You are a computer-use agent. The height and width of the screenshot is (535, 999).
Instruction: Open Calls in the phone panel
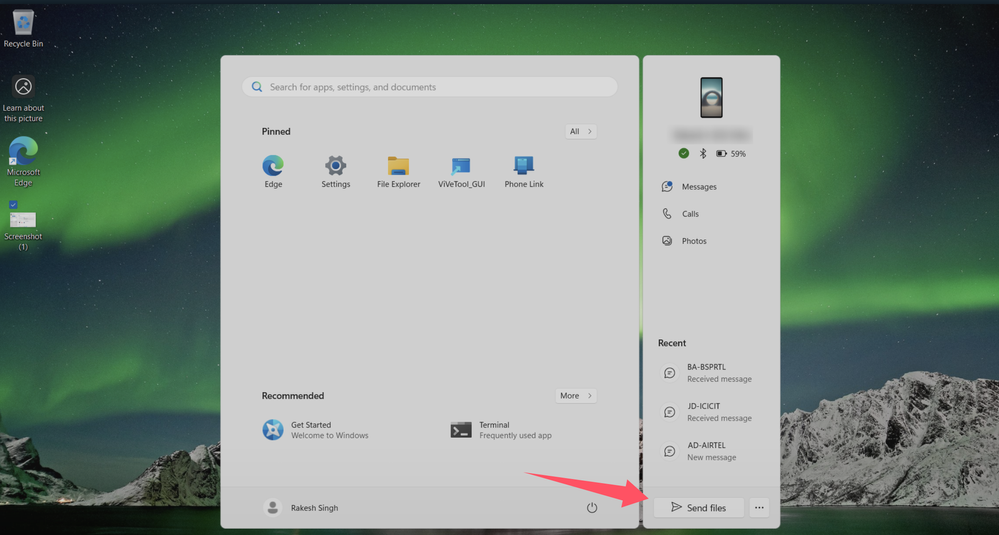pyautogui.click(x=681, y=214)
